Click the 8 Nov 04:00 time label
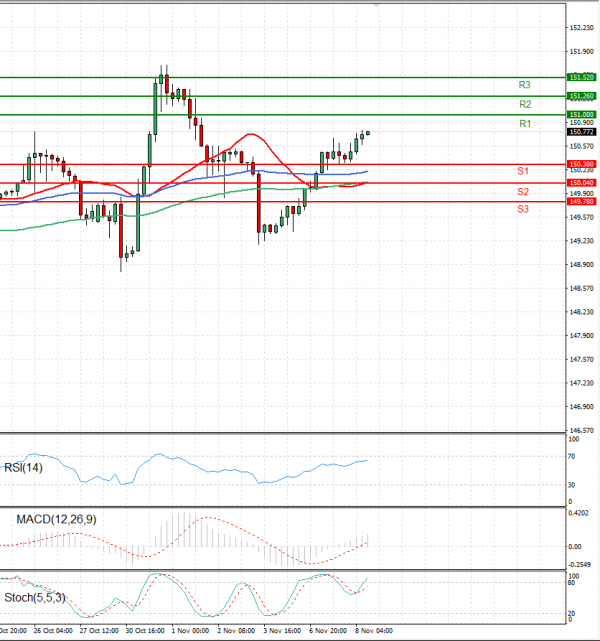The width and height of the screenshot is (600, 641). pos(374,631)
